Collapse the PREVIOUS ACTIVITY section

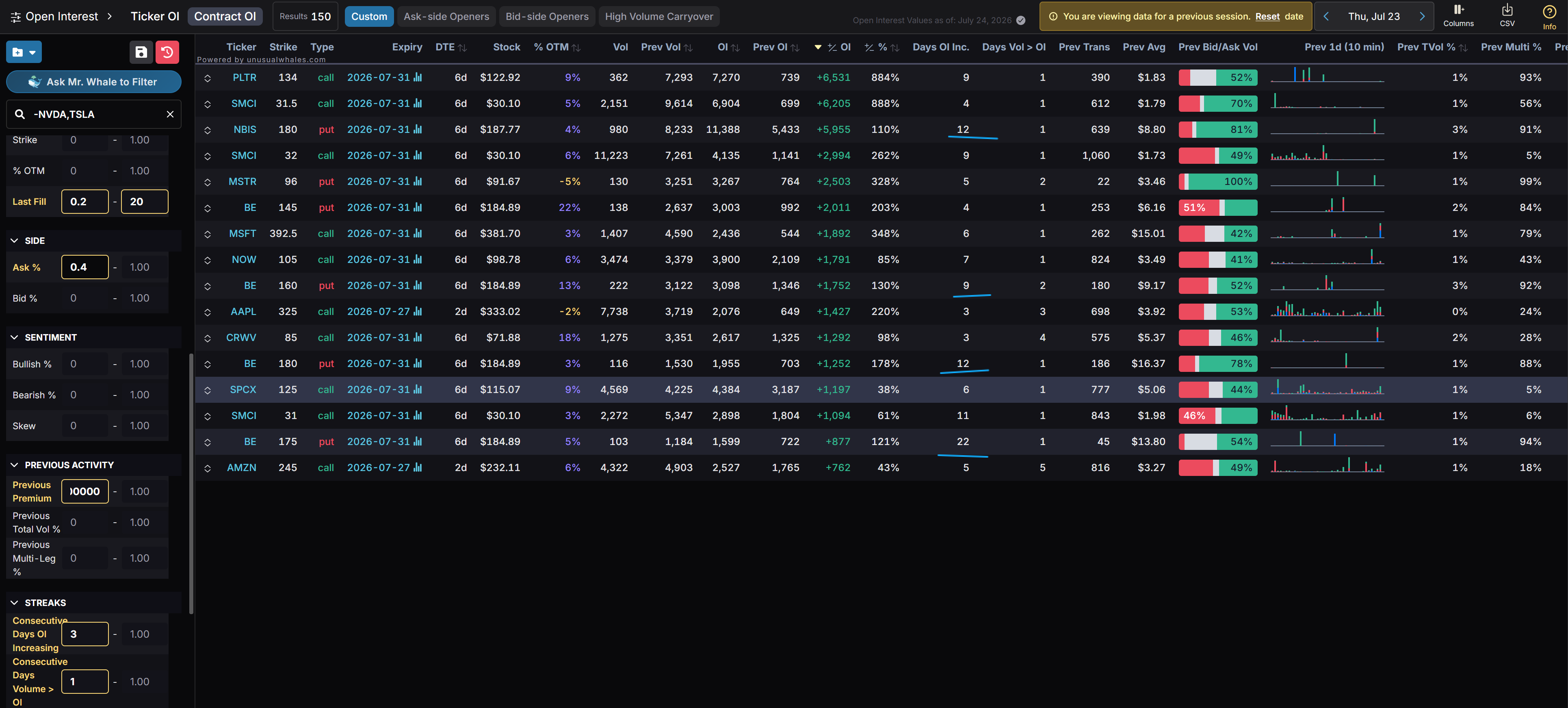pos(15,465)
